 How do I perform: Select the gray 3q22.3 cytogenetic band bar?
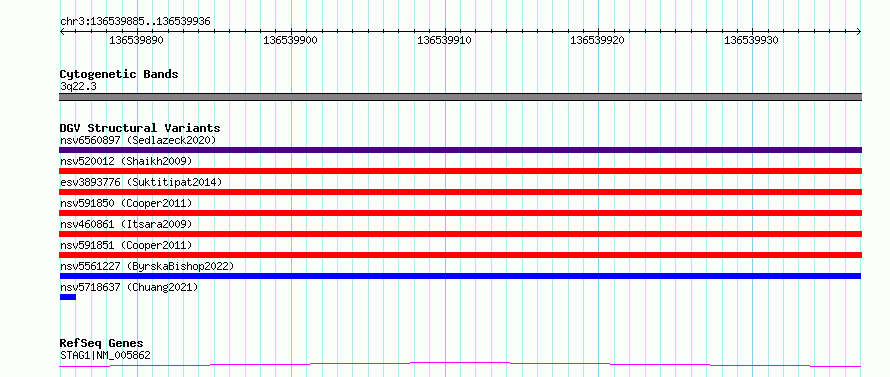point(460,97)
